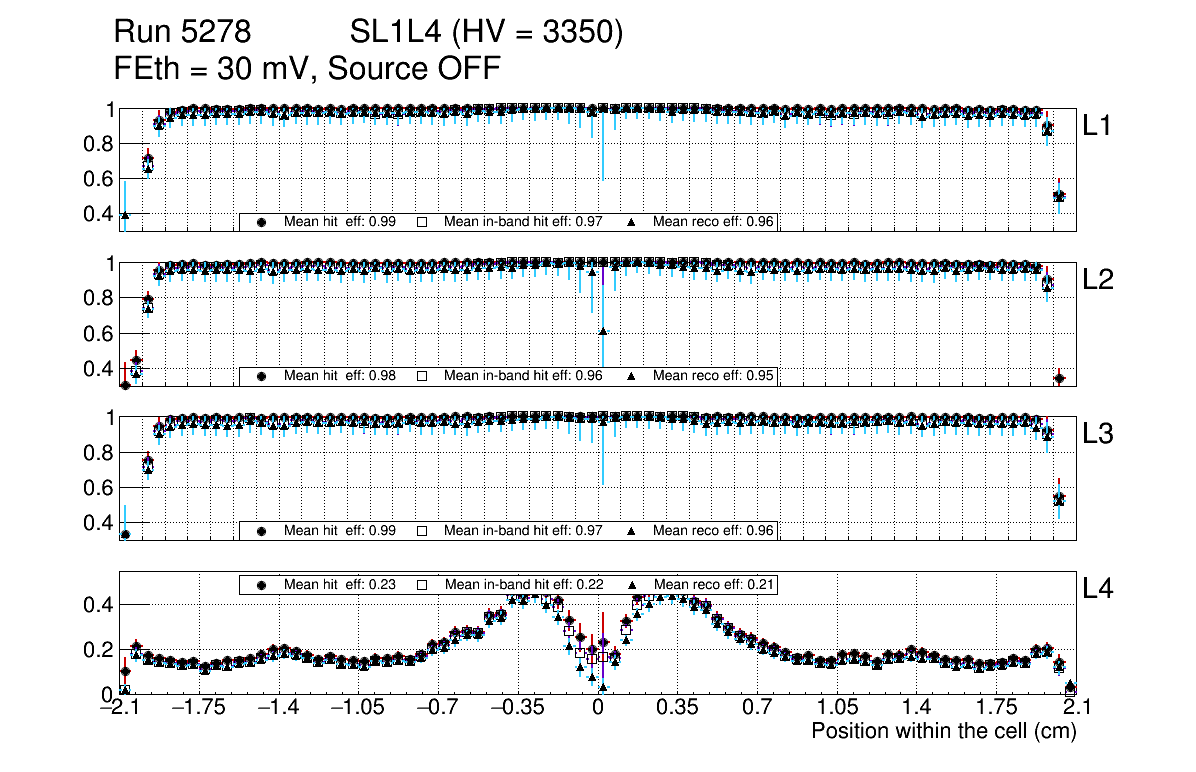The image size is (1196, 772).
Task: Click "Mean reco eff: 0.95" in L2 legend
Action: coord(713,376)
